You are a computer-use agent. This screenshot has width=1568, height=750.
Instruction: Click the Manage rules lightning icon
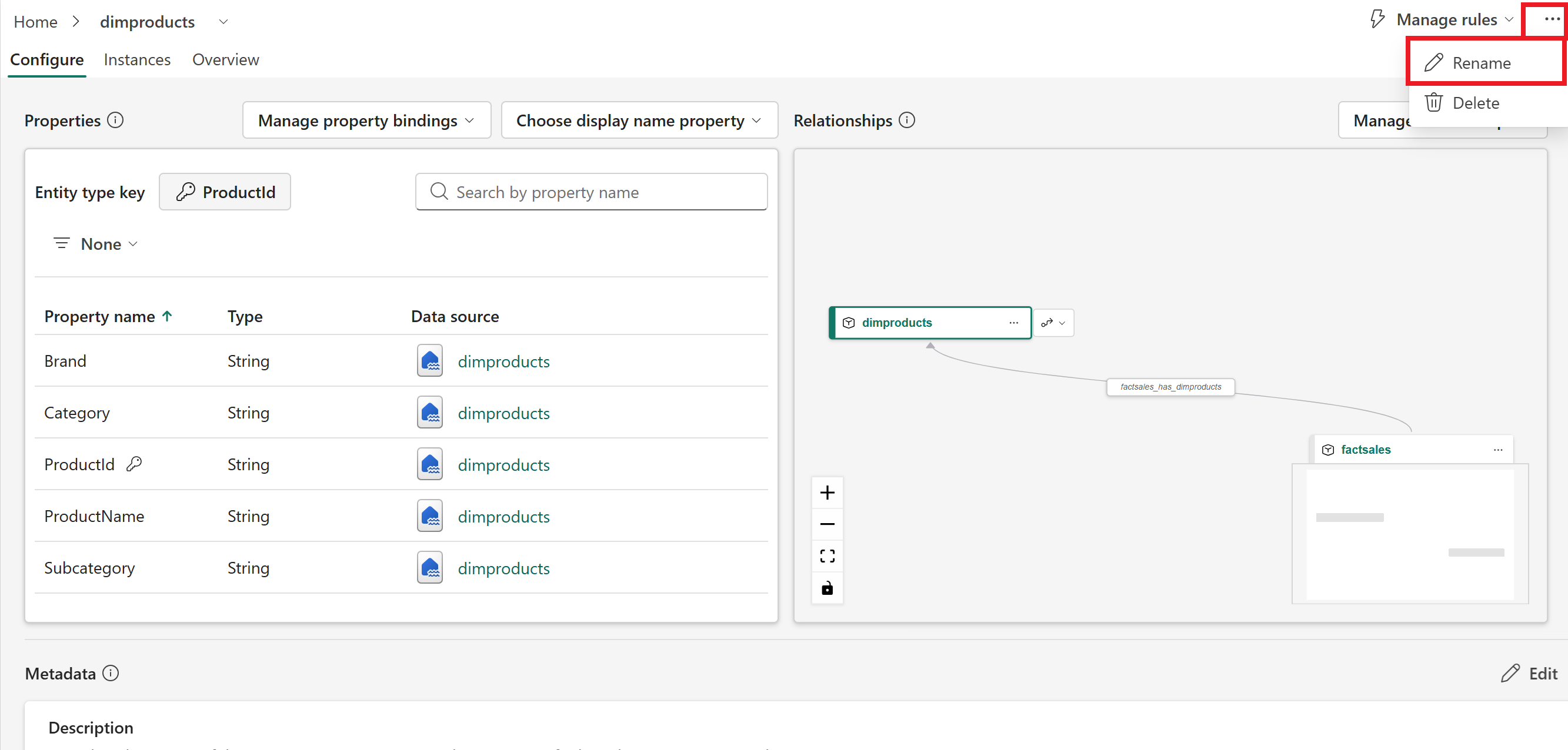(x=1377, y=19)
